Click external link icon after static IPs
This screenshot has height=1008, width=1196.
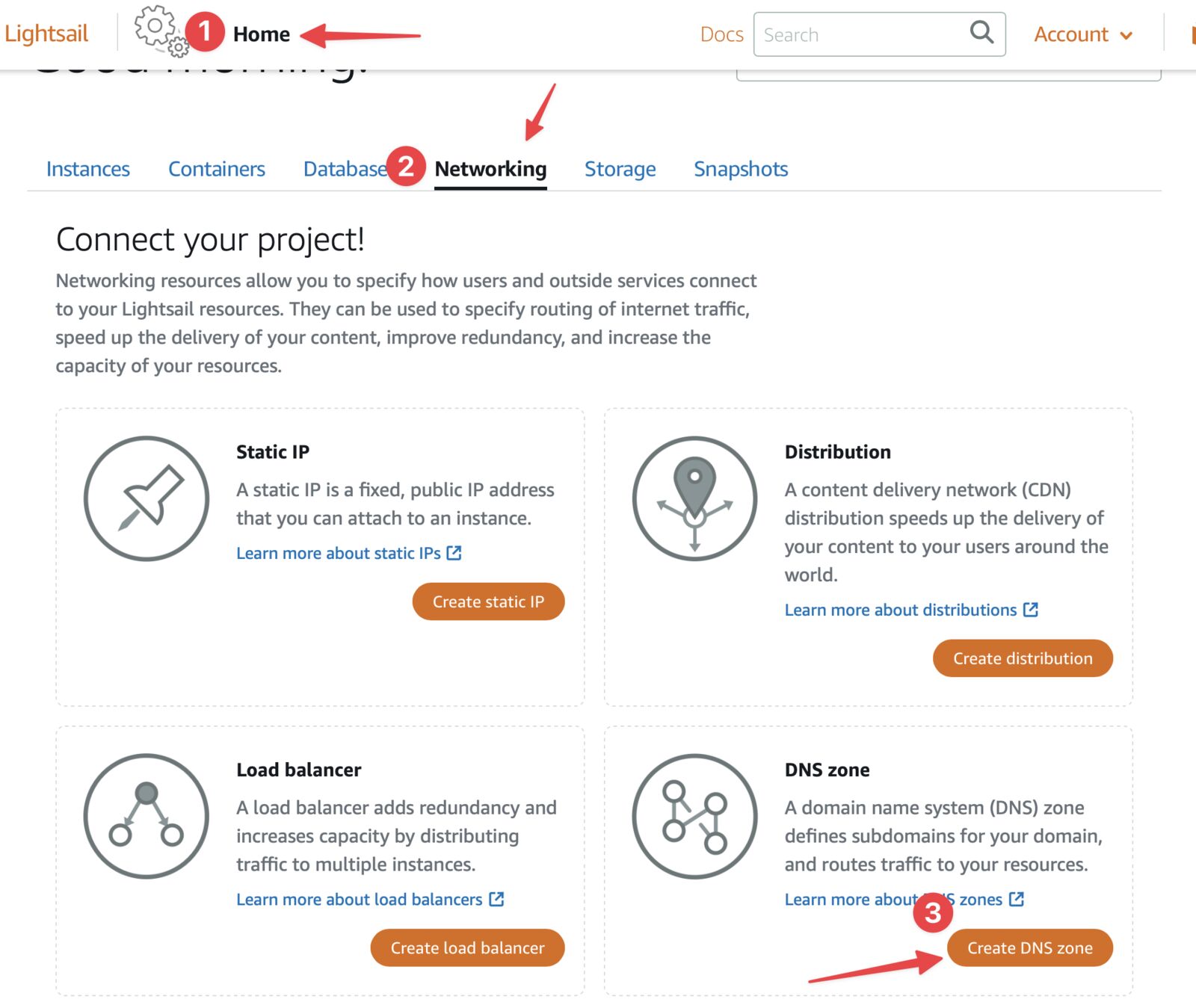click(454, 553)
